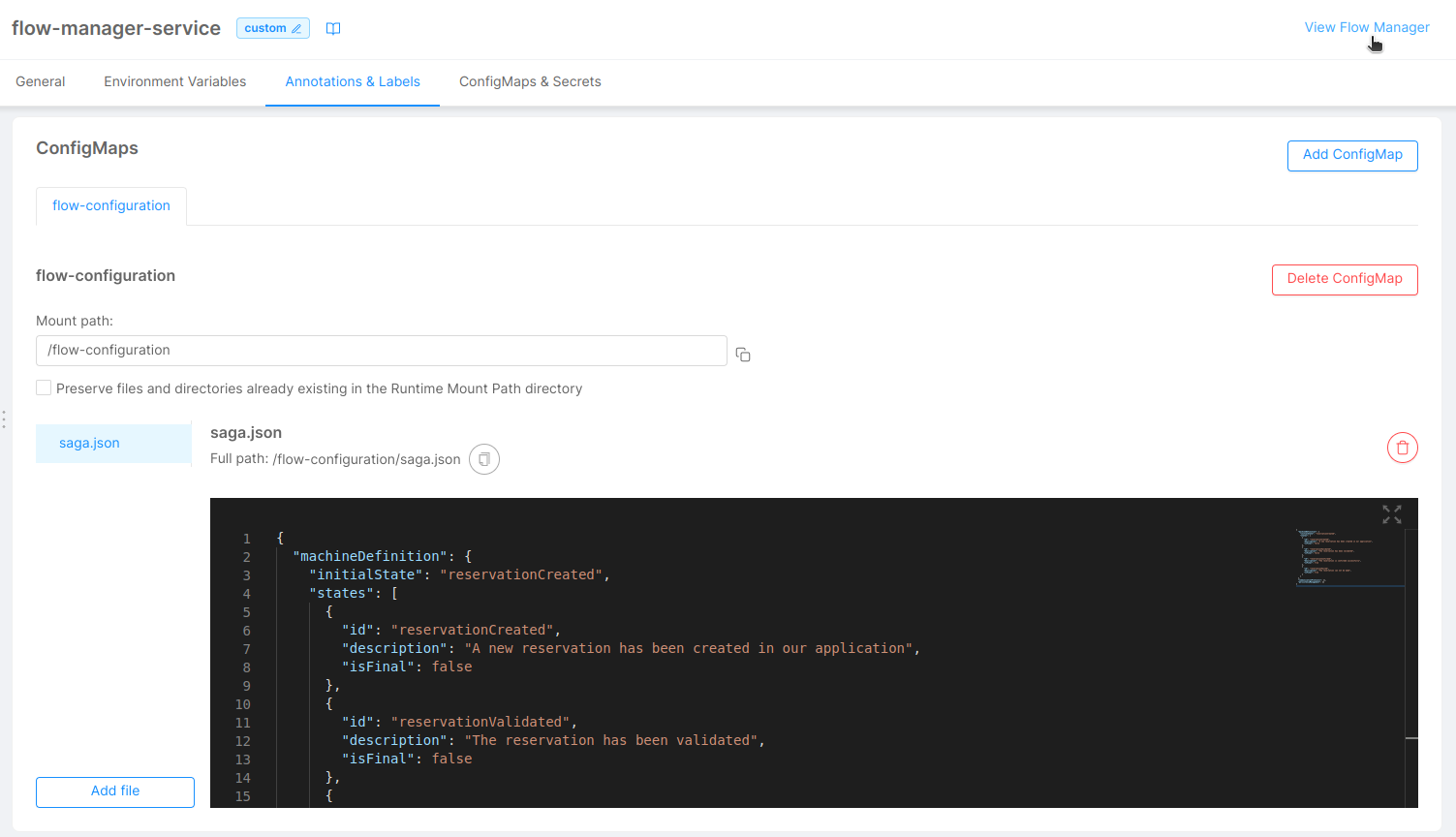1456x837 pixels.
Task: Copy the full path of saga.json
Action: click(483, 458)
